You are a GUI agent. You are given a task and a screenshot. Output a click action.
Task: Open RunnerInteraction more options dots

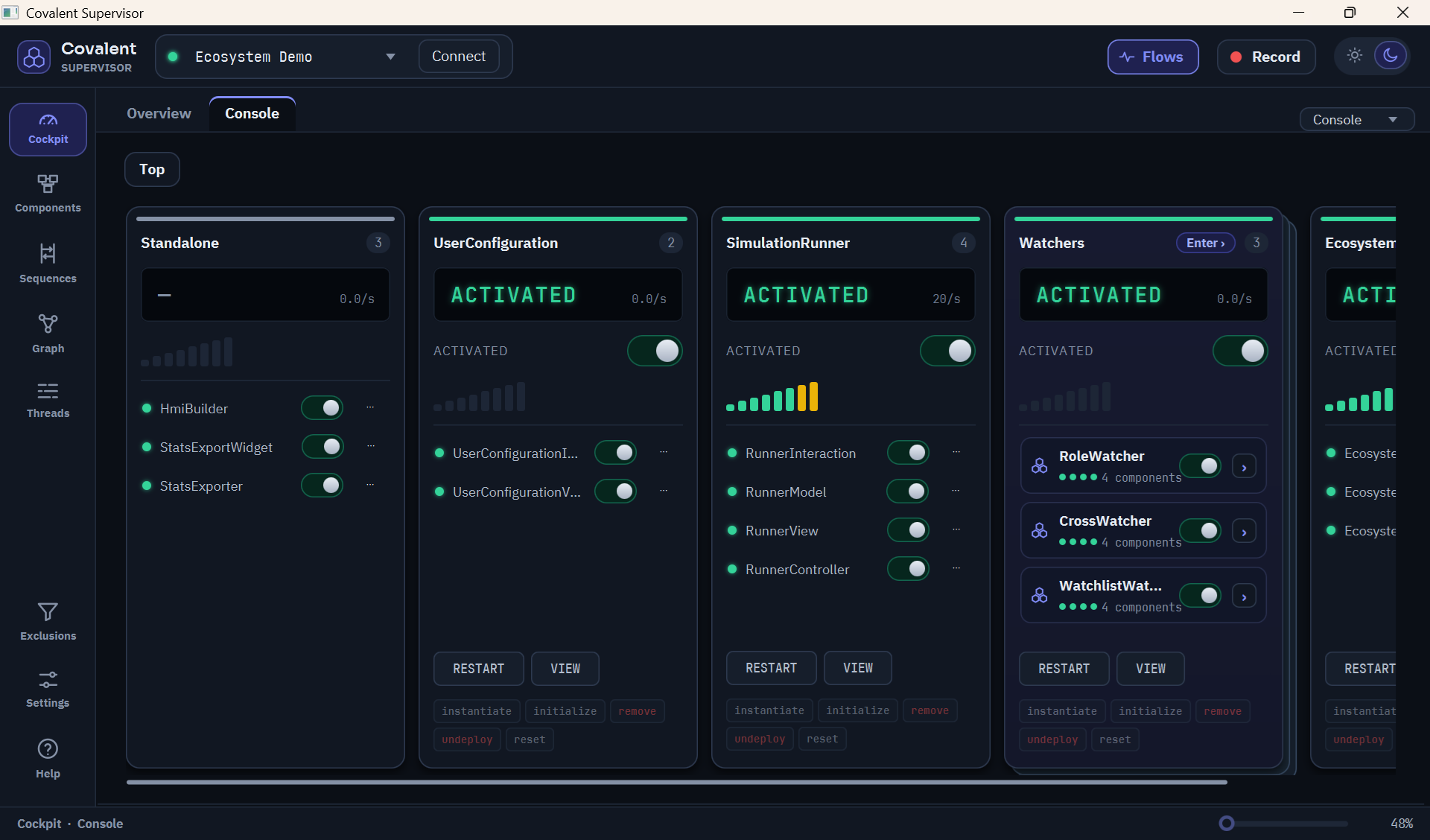coord(956,452)
